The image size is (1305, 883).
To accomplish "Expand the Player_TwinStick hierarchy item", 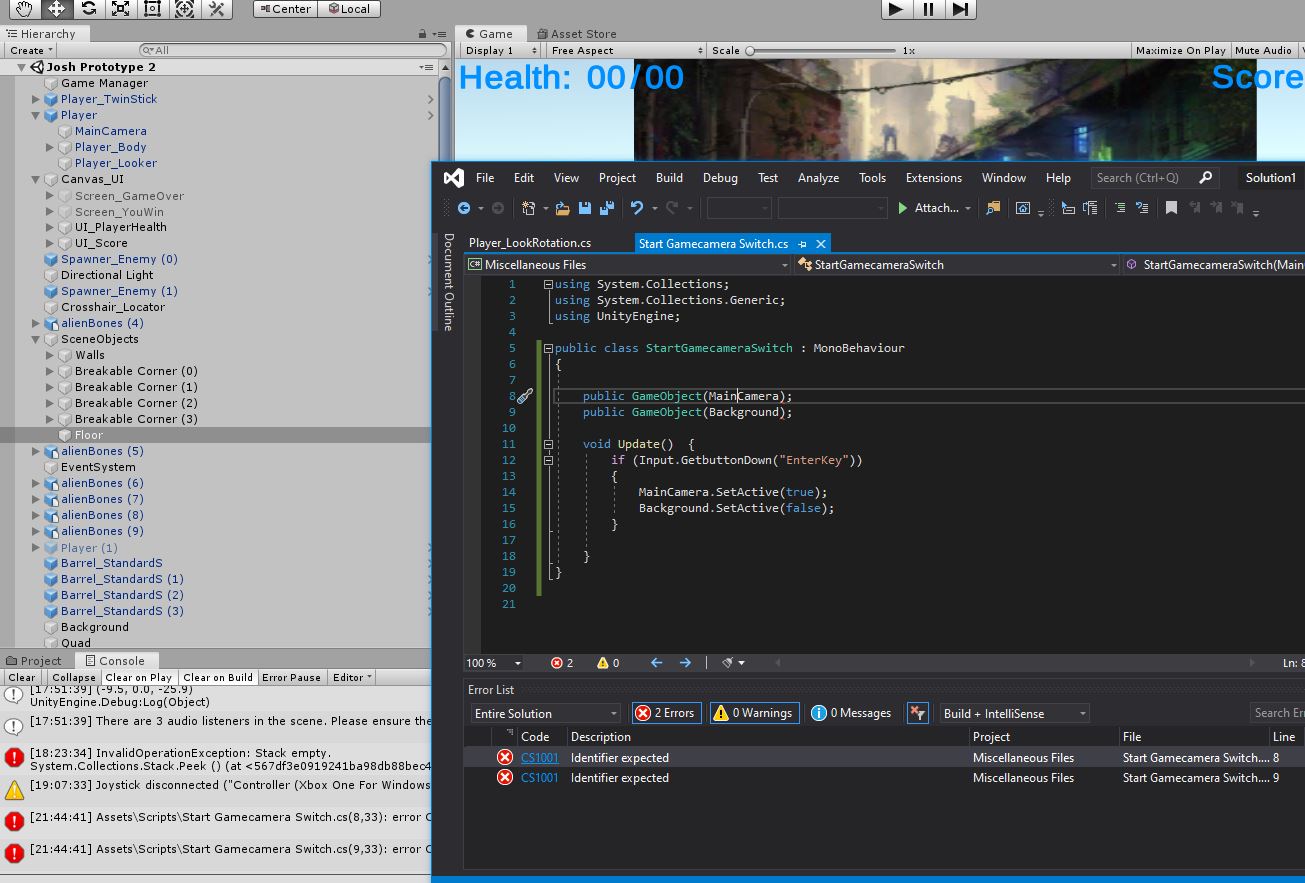I will 36,99.
